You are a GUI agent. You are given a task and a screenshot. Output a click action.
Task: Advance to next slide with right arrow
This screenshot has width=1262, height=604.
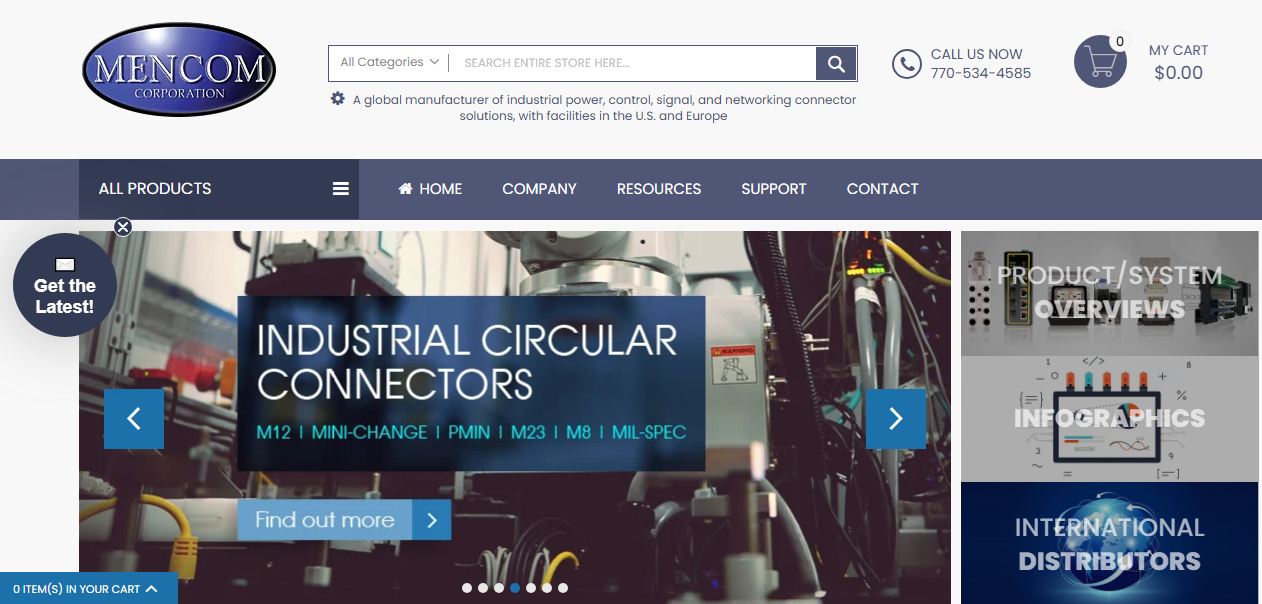(x=896, y=419)
